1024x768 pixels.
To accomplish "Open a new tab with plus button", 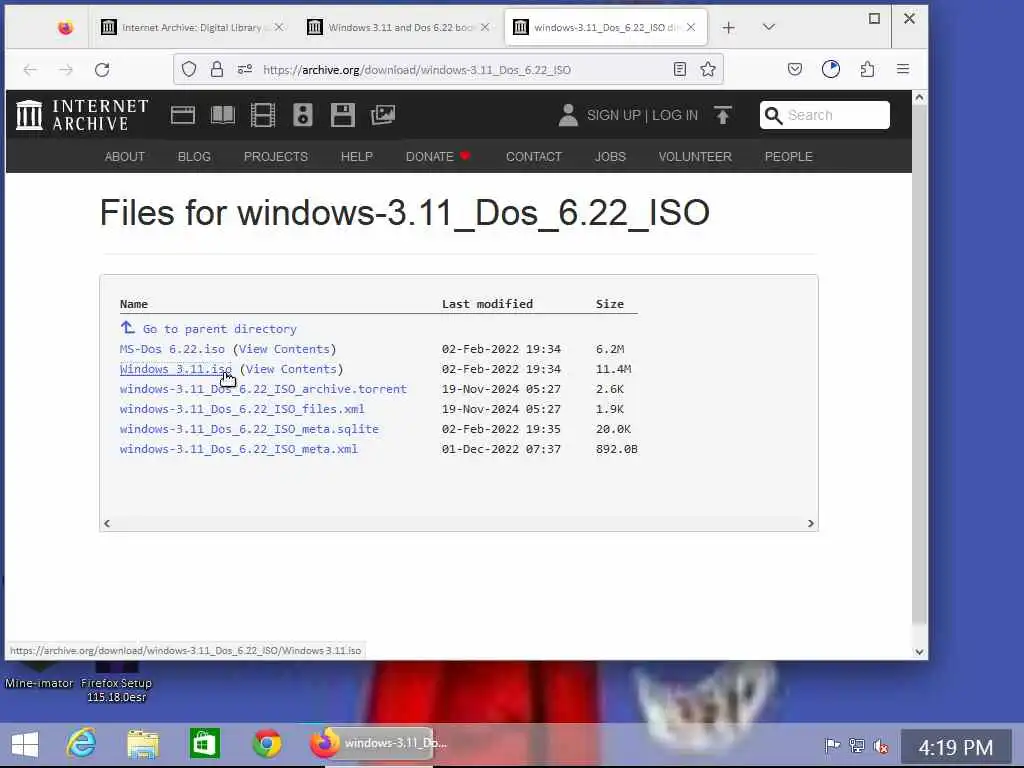I will (x=728, y=27).
